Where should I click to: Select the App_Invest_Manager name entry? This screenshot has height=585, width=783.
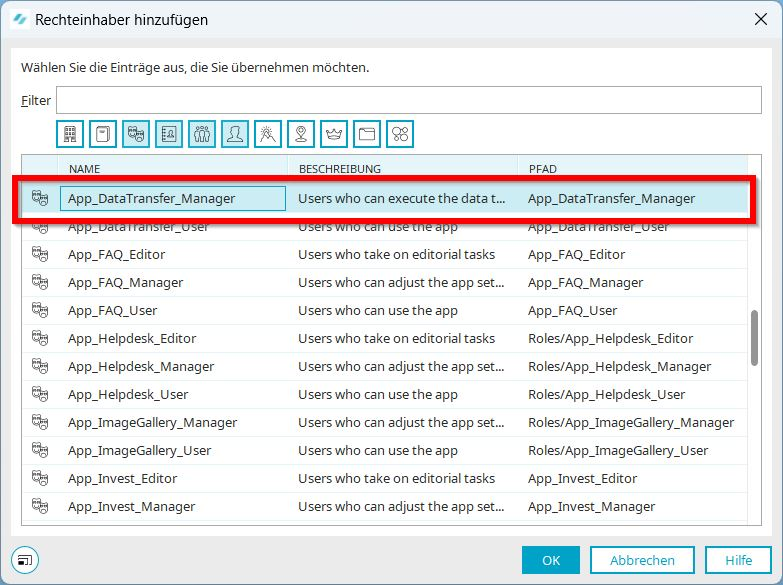[x=131, y=506]
